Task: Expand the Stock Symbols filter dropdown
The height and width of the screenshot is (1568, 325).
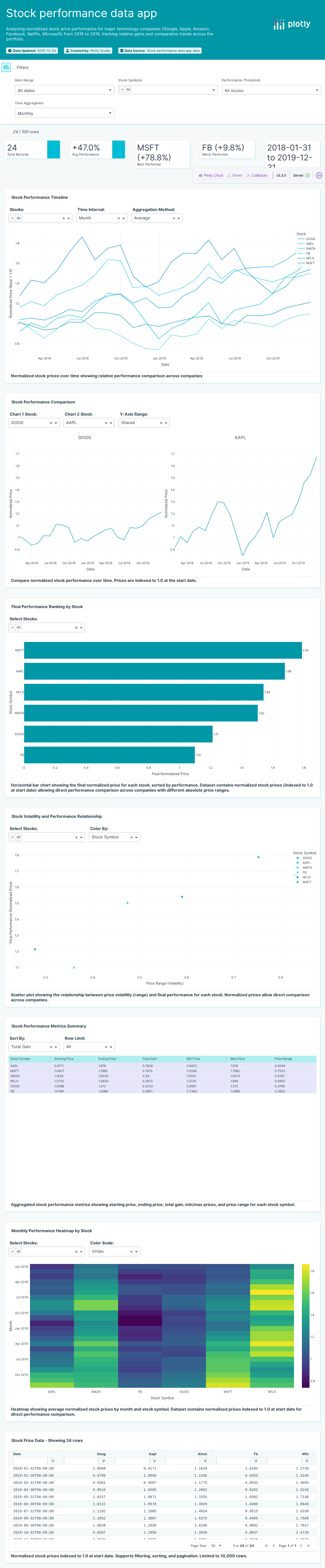Action: 214,90
